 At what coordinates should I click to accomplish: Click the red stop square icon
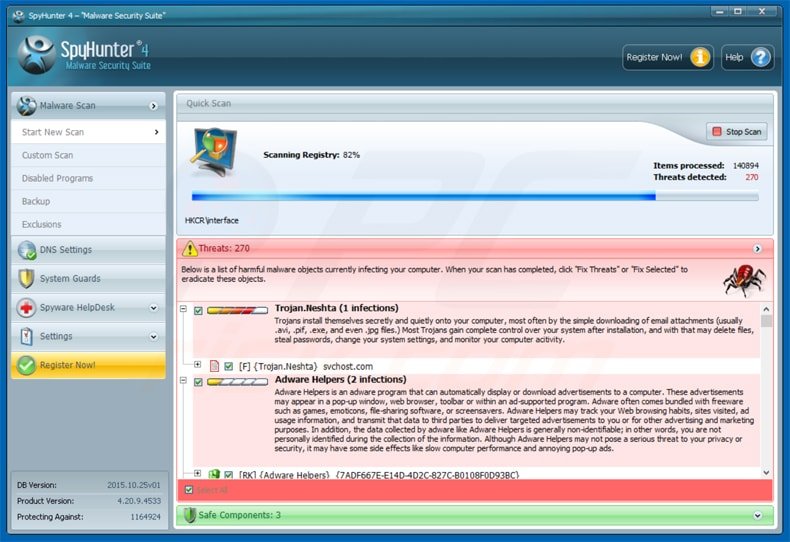pos(716,131)
